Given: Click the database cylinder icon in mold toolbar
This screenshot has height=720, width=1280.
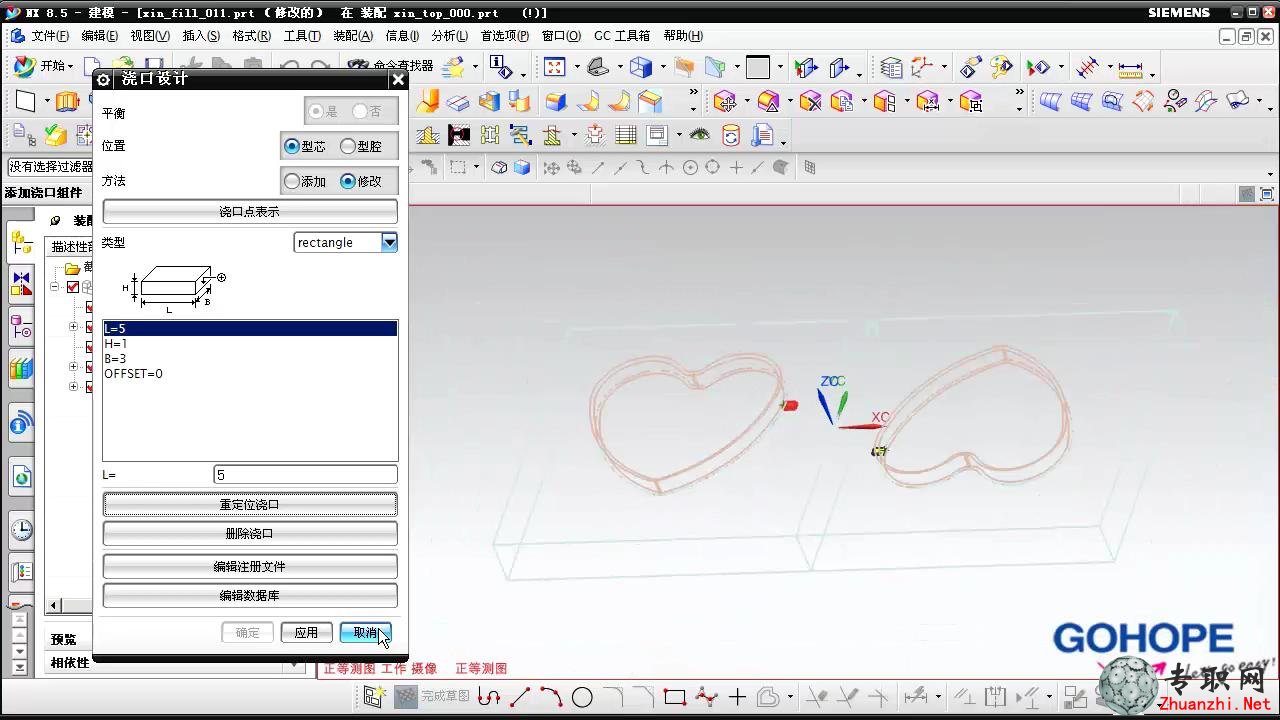Looking at the screenshot, I should [x=730, y=134].
